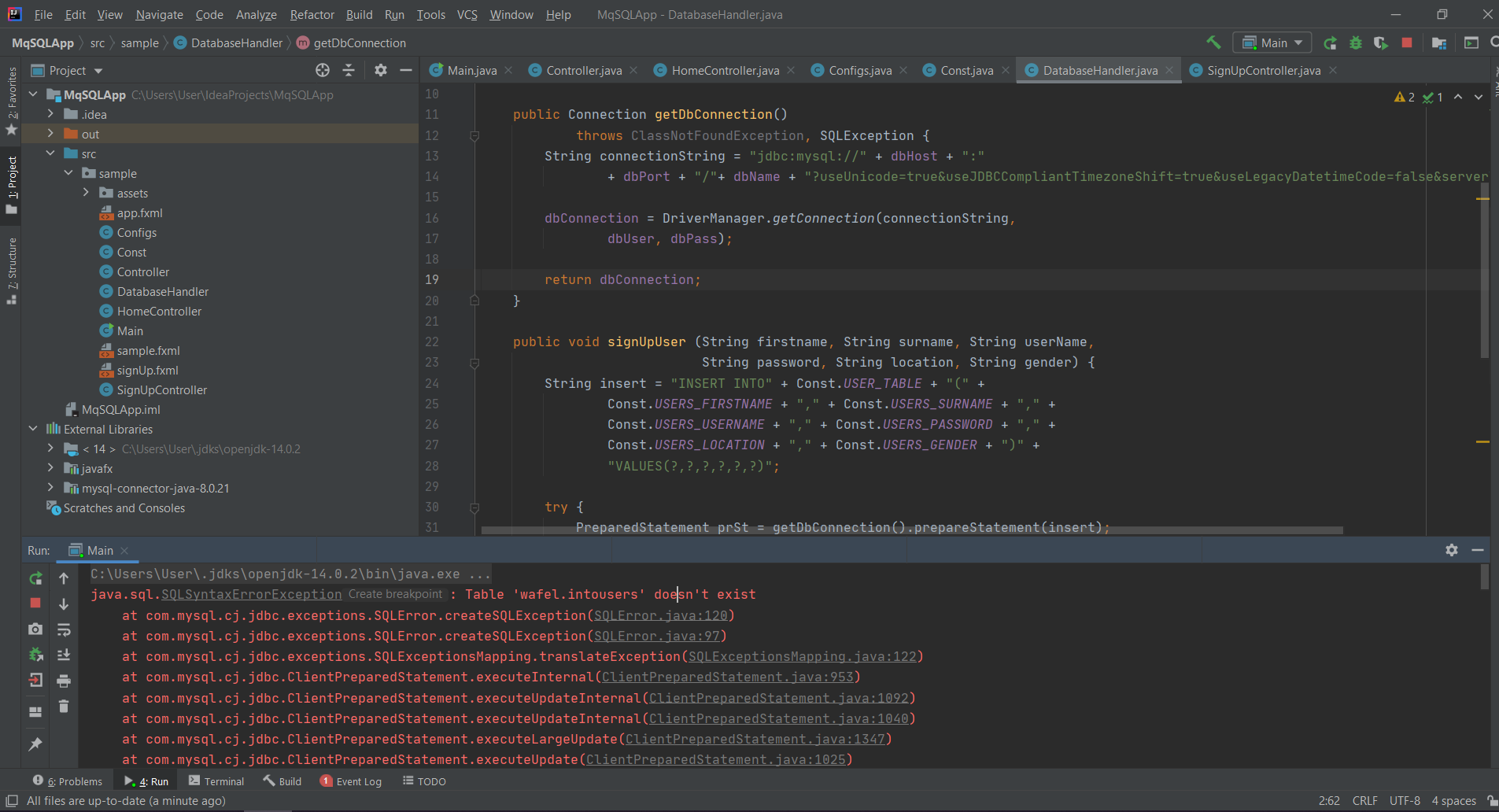Click console vertical scrollbar
Viewport: 1499px width, 812px height.
(1485, 577)
